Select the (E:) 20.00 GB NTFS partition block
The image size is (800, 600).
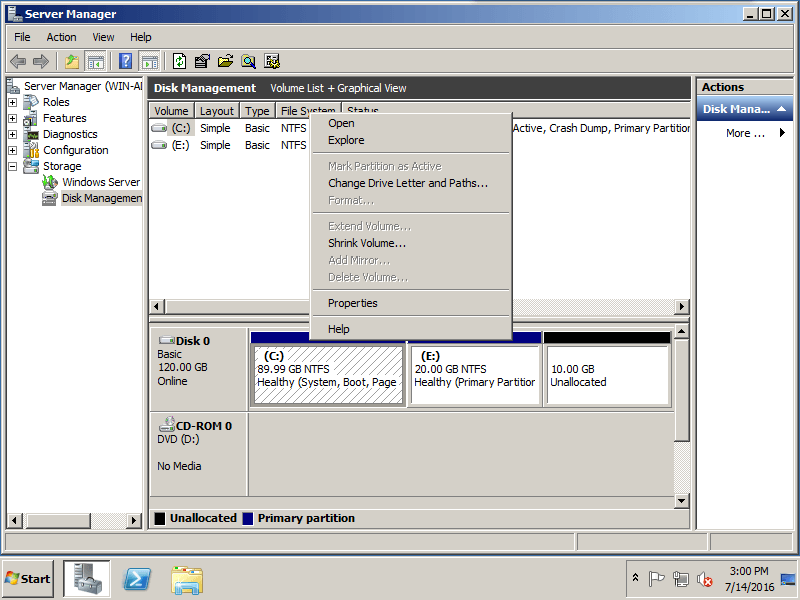(475, 375)
